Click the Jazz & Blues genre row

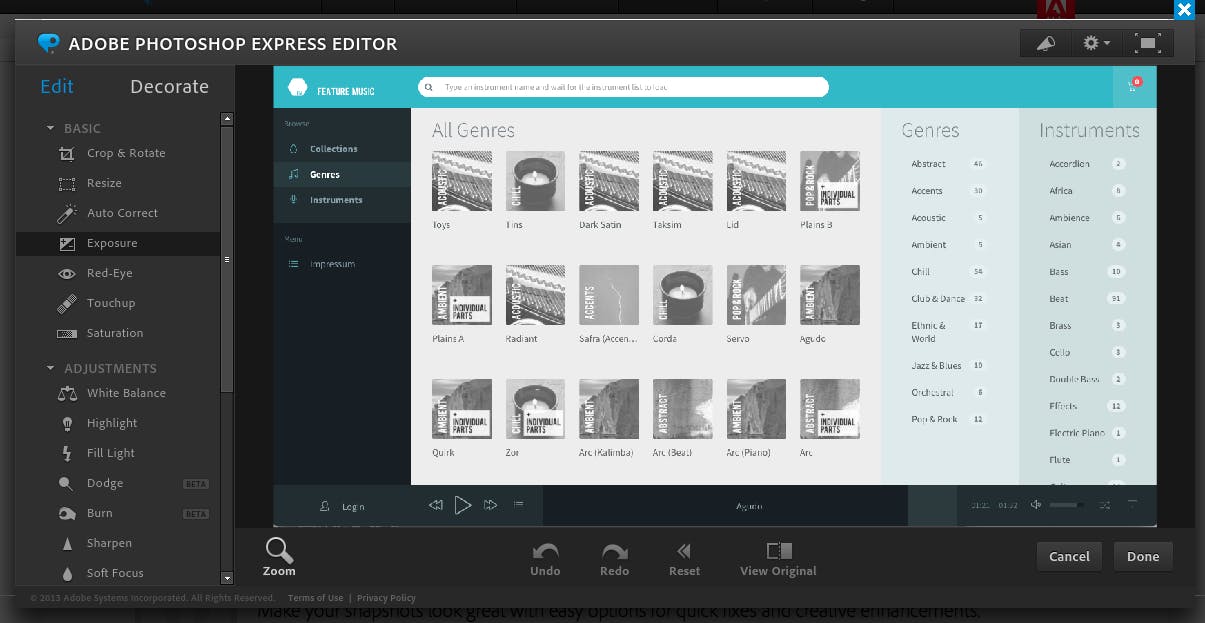pos(948,365)
